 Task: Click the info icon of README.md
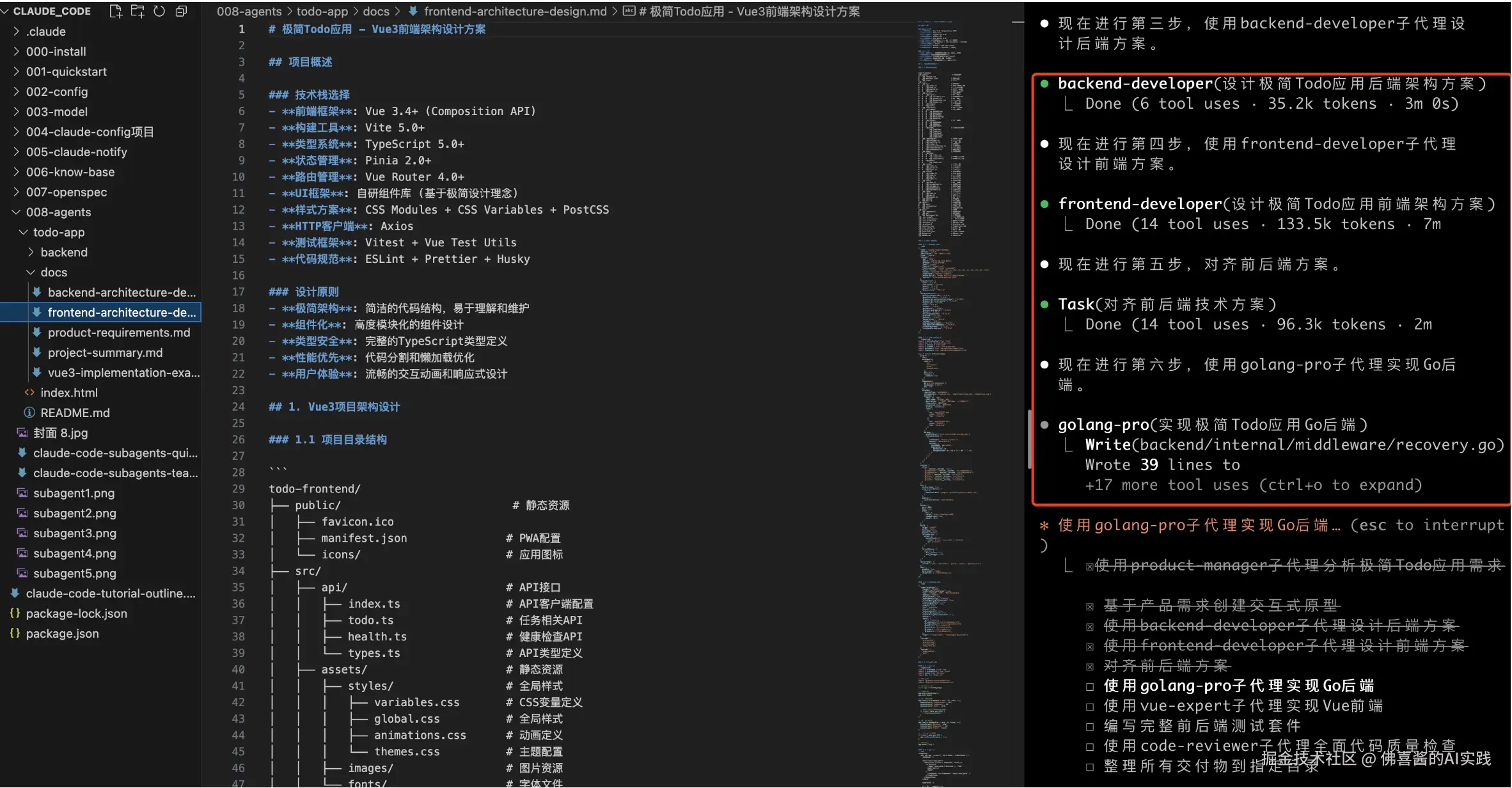tap(29, 413)
